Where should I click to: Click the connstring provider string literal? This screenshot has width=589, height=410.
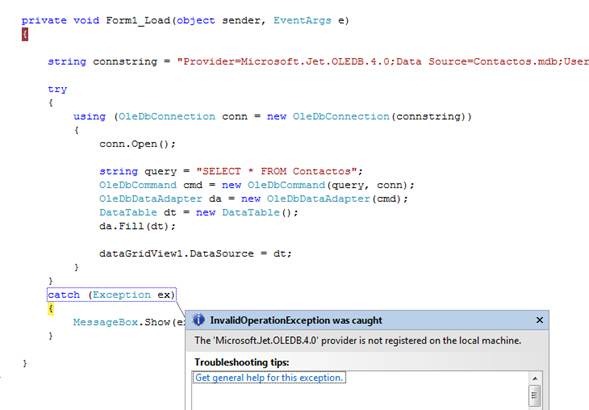point(383,62)
